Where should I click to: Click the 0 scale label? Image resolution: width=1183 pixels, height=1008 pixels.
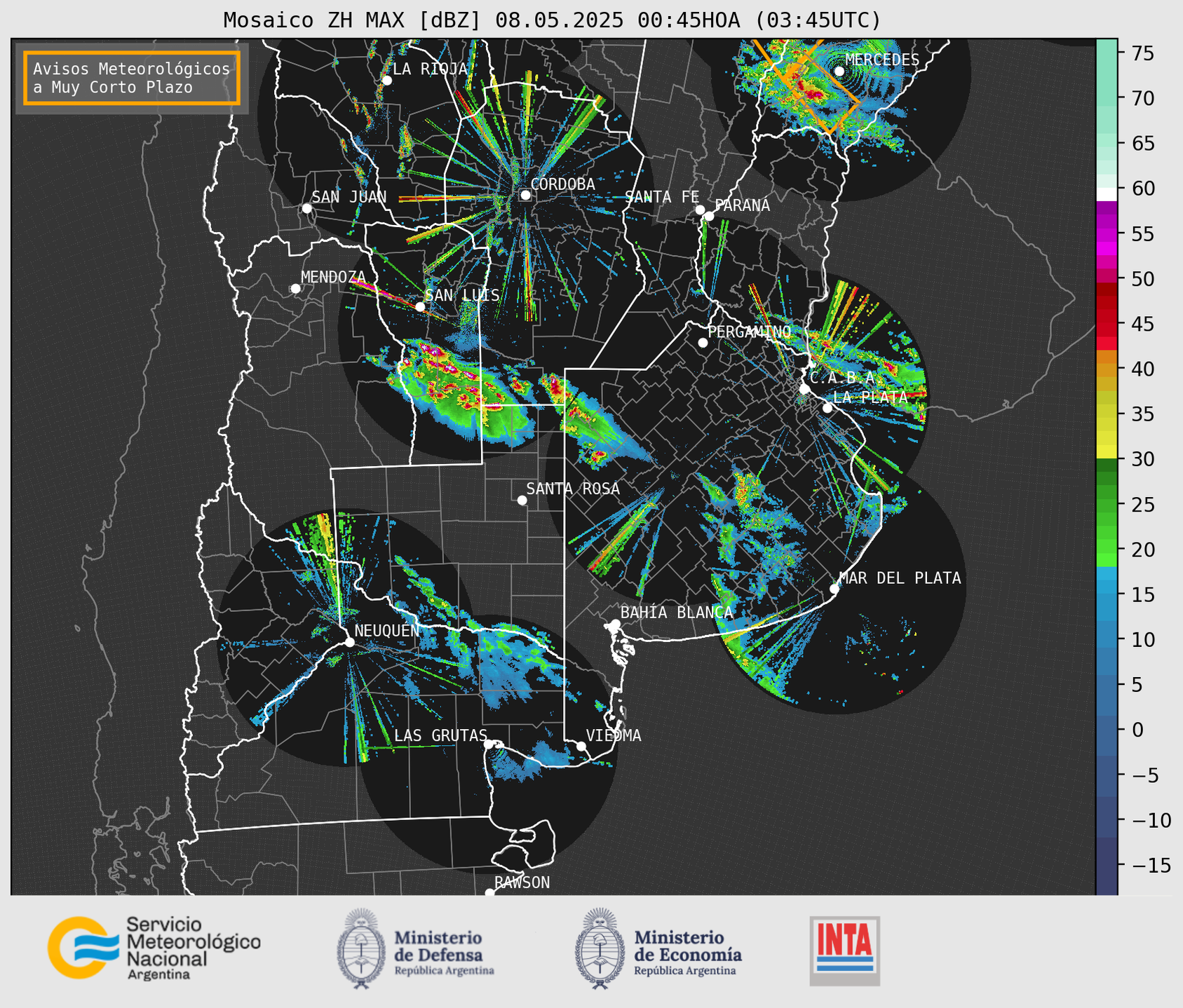click(1137, 730)
